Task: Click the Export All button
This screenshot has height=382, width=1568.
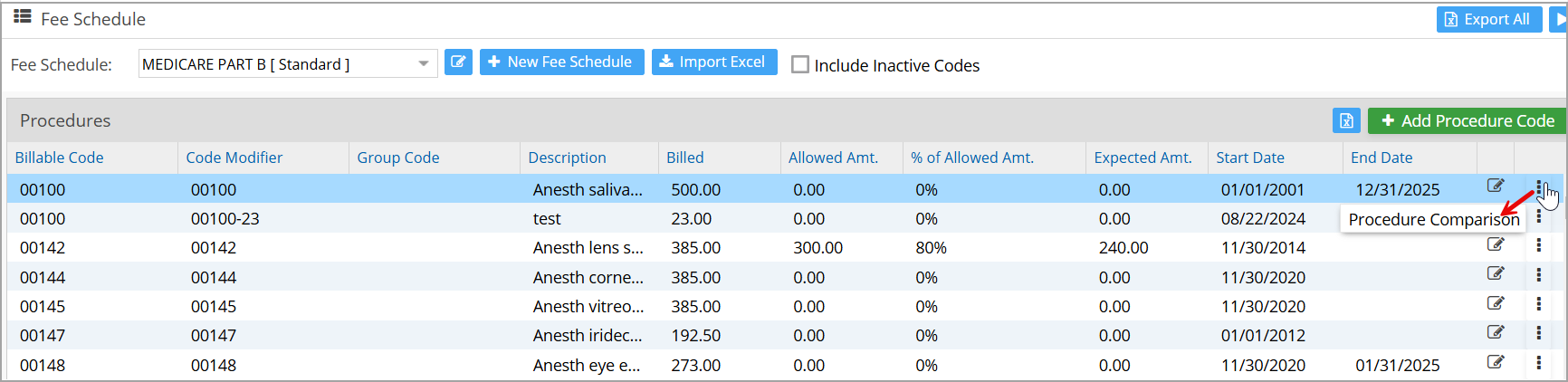Action: click(1487, 20)
